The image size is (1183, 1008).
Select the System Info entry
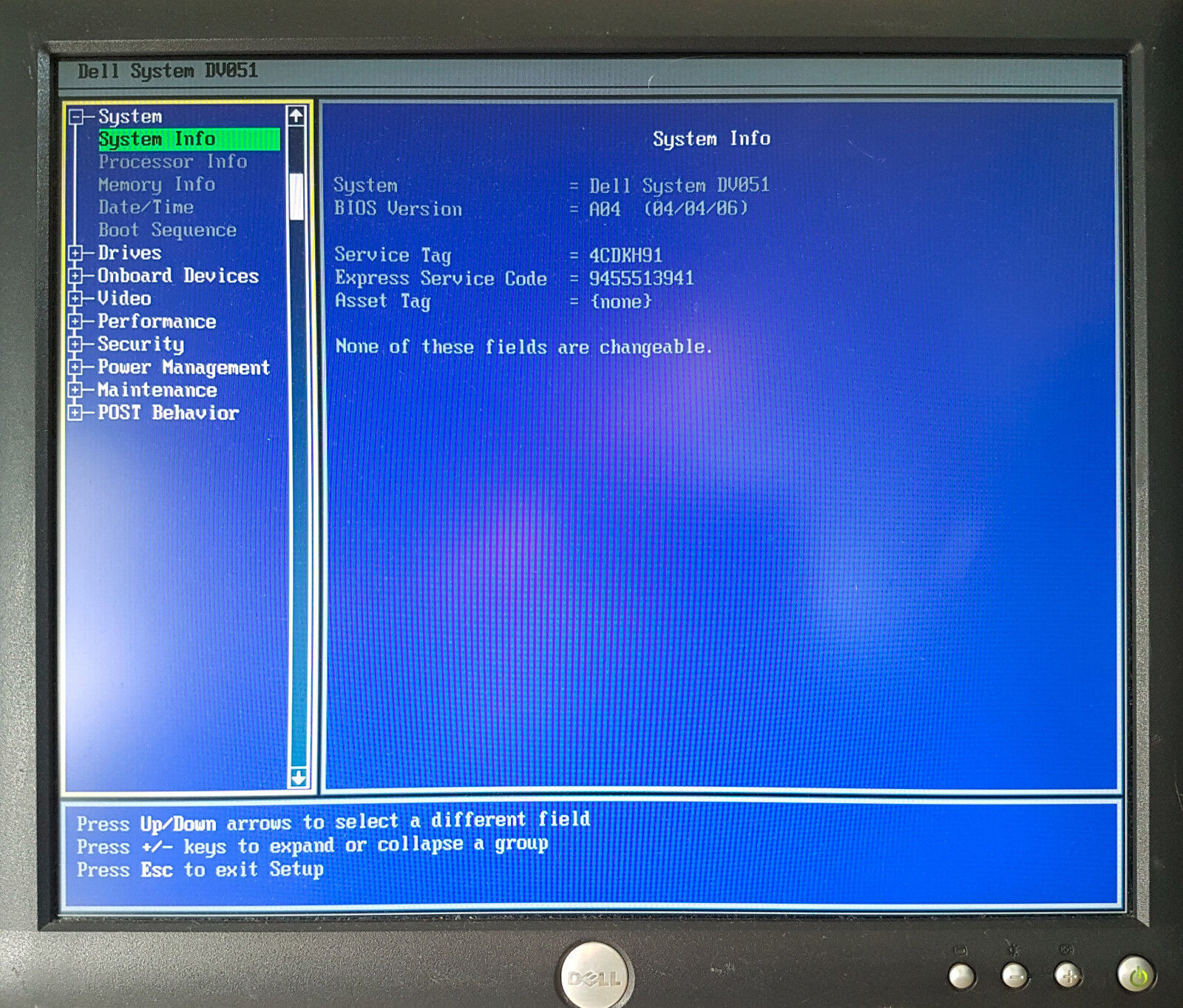point(189,139)
